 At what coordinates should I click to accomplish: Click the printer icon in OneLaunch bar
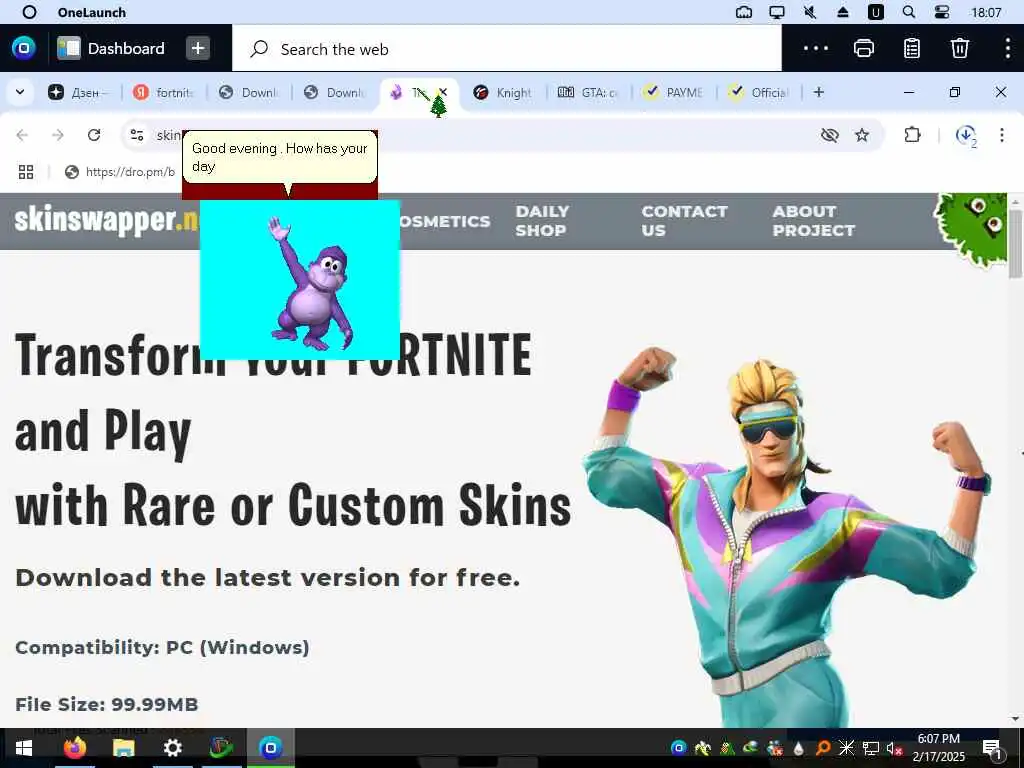click(863, 48)
